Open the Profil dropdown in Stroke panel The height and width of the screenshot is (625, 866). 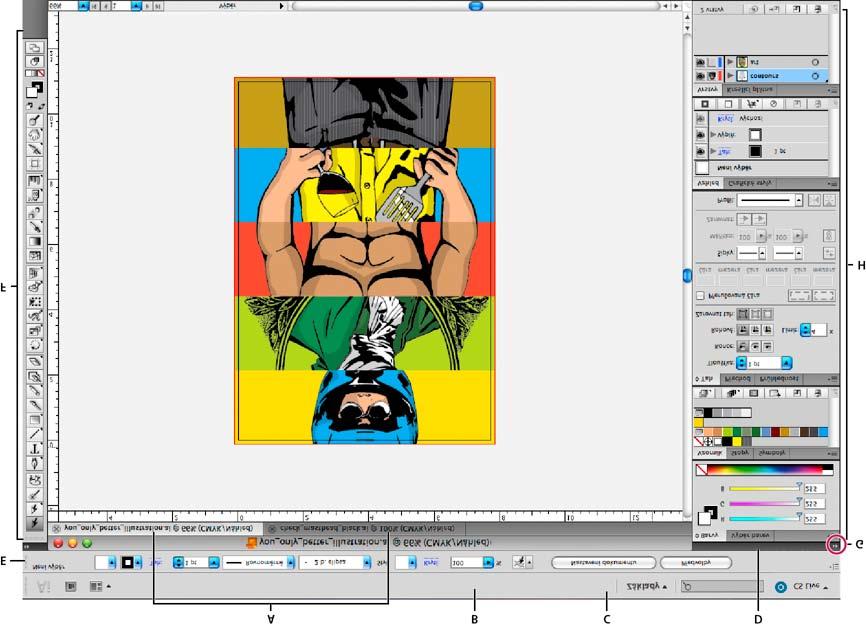[799, 200]
